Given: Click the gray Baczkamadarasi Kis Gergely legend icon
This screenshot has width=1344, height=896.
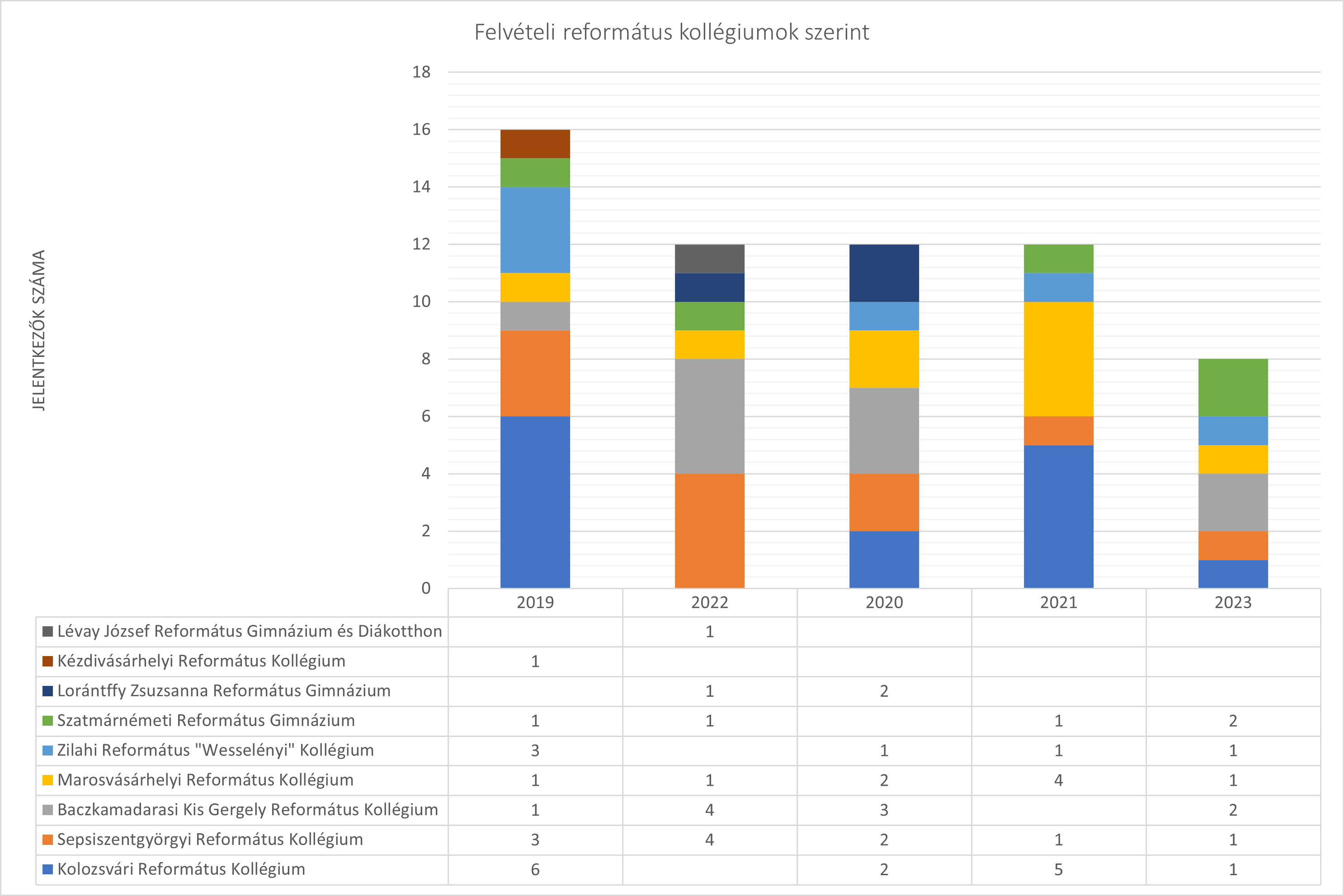Looking at the screenshot, I should tap(47, 810).
